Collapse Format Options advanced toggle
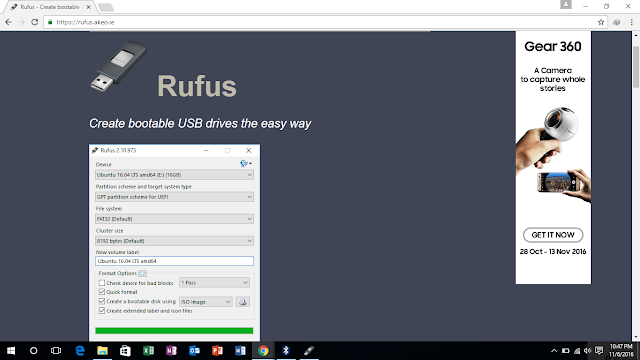Screen dimensions: 640x360 (x=142, y=273)
